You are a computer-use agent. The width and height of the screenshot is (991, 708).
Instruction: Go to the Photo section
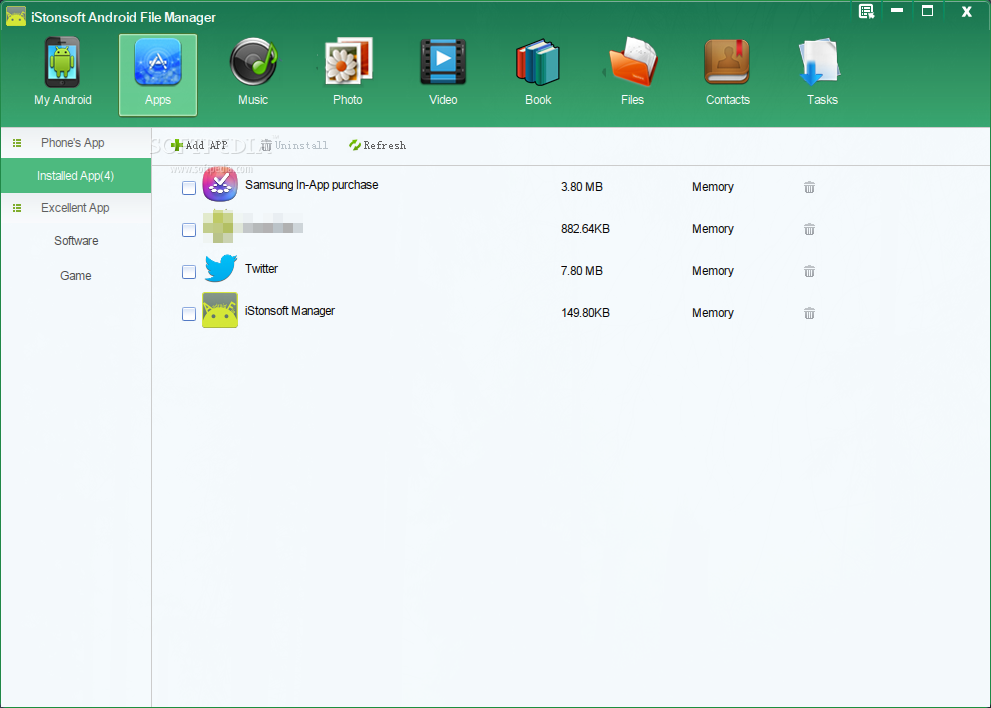coord(348,72)
